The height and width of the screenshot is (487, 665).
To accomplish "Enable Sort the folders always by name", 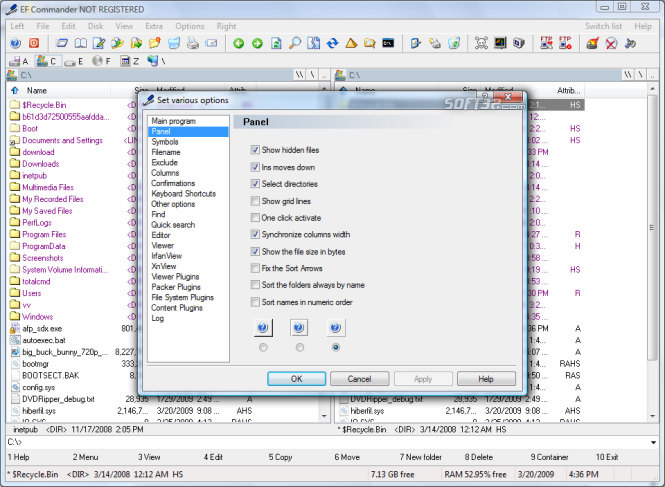I will pos(255,285).
